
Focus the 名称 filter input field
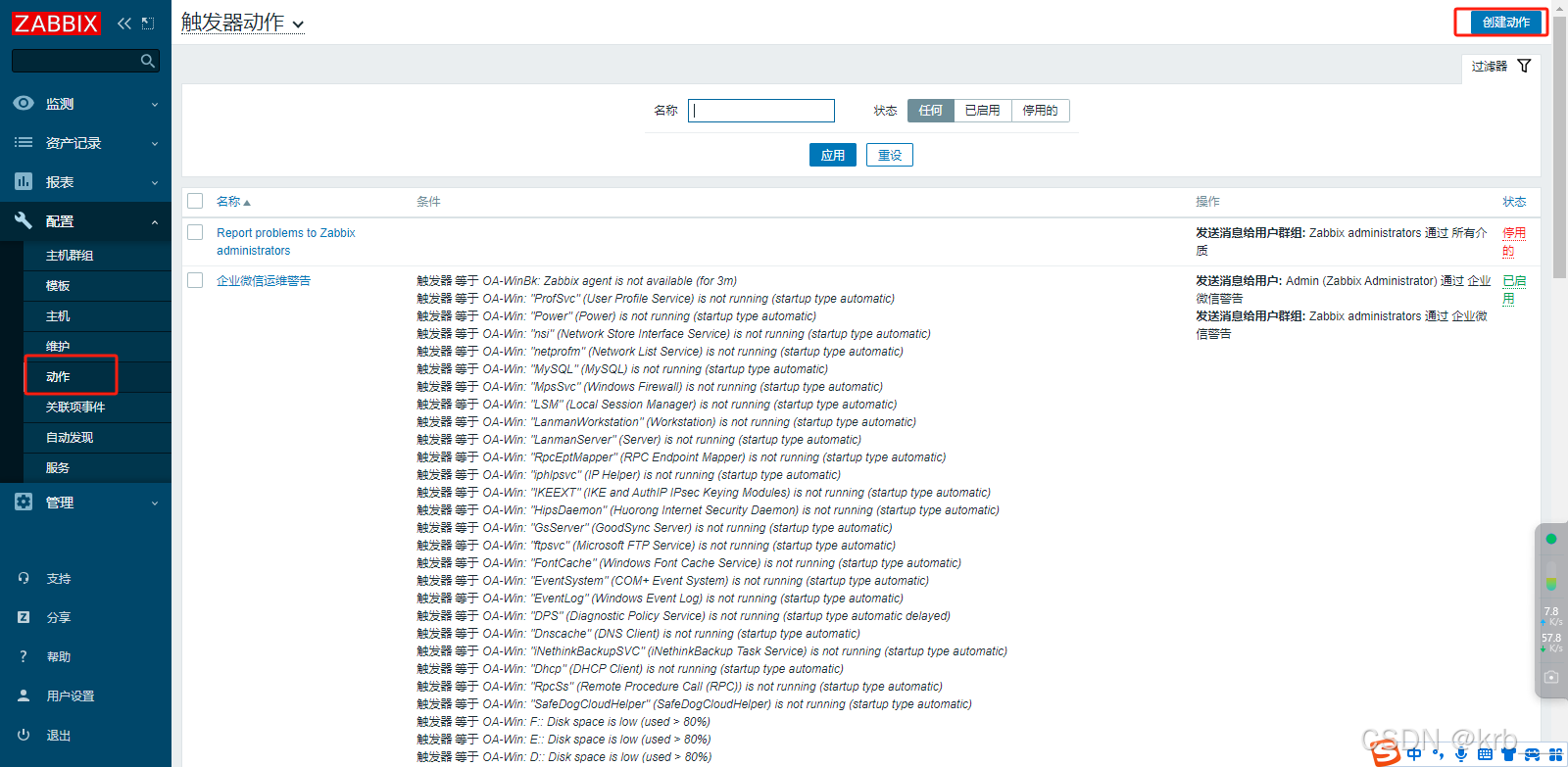[761, 111]
